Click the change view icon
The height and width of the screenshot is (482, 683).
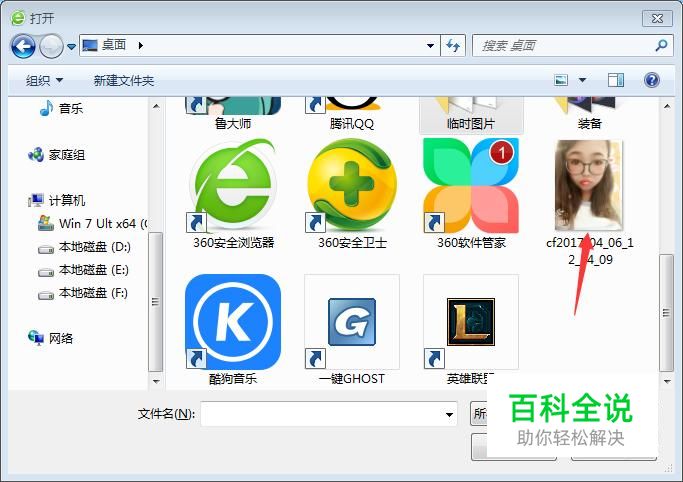pos(561,80)
